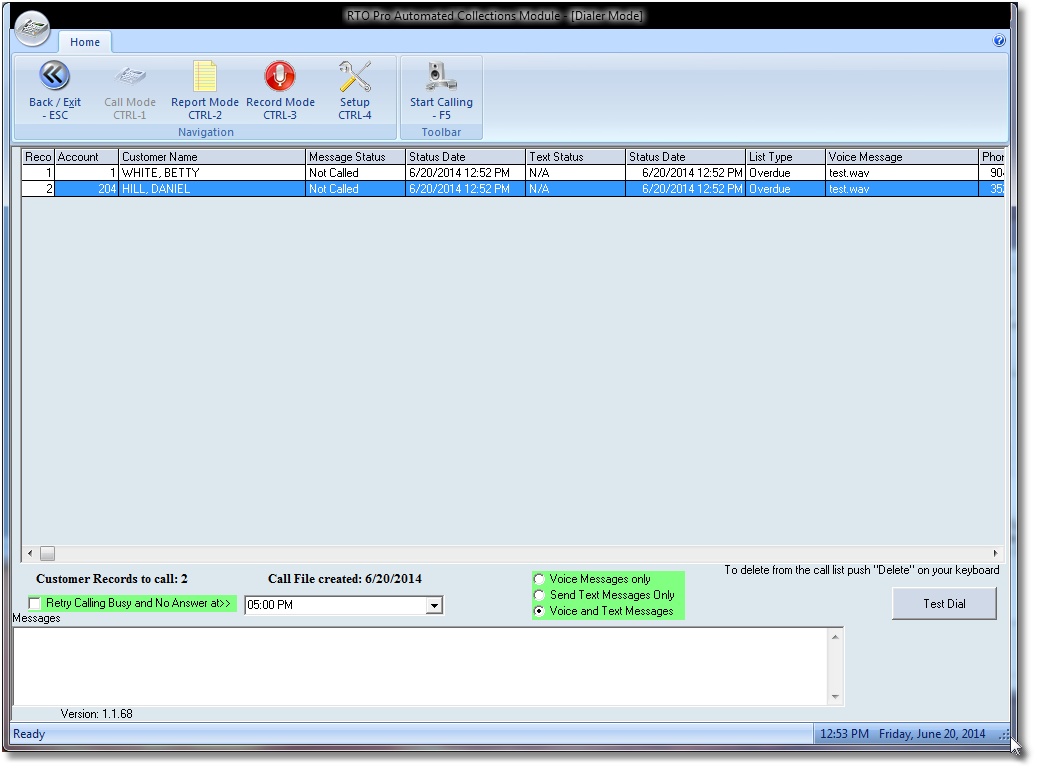Enable Retry Calling Busy and No Answer
1040x769 pixels.
(36, 604)
